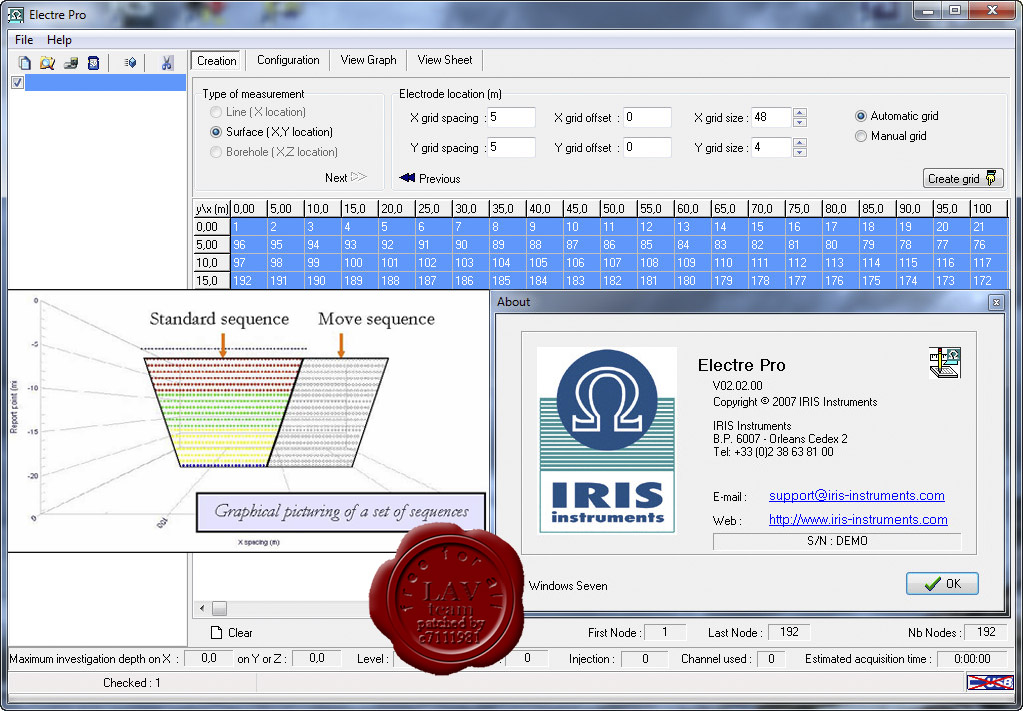Open the support@iris-instruments.com email link
1023x711 pixels.
pyautogui.click(x=857, y=495)
